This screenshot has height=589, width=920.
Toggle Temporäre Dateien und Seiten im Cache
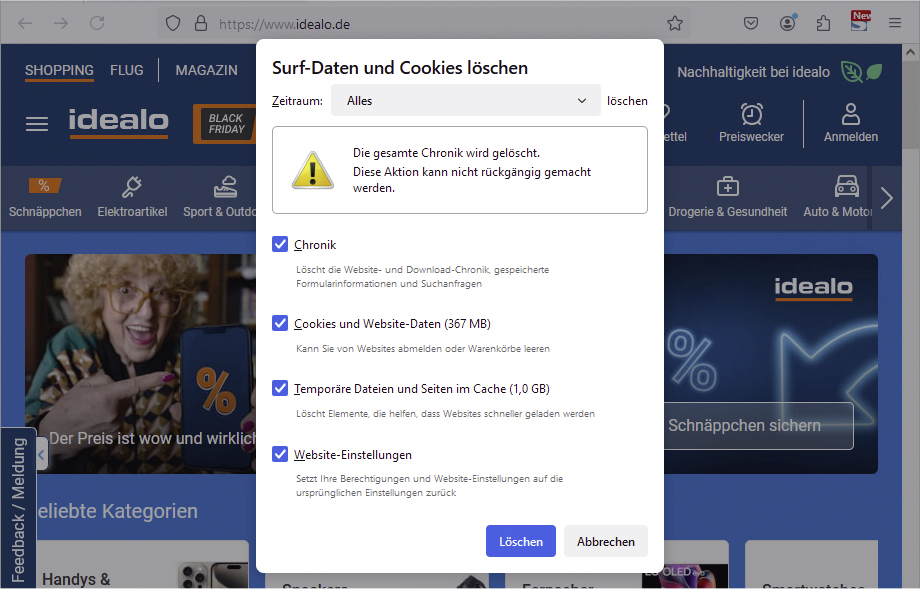280,388
